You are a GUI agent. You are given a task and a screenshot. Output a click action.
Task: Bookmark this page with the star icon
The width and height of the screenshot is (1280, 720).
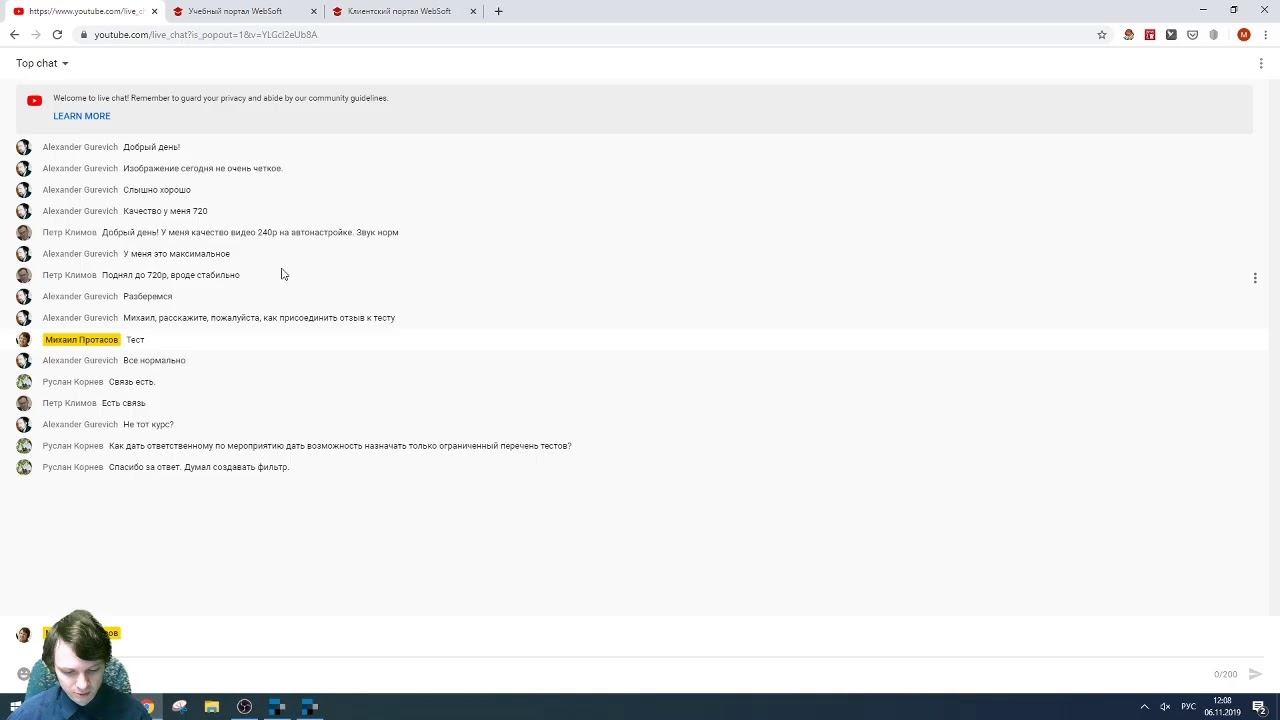click(1102, 34)
